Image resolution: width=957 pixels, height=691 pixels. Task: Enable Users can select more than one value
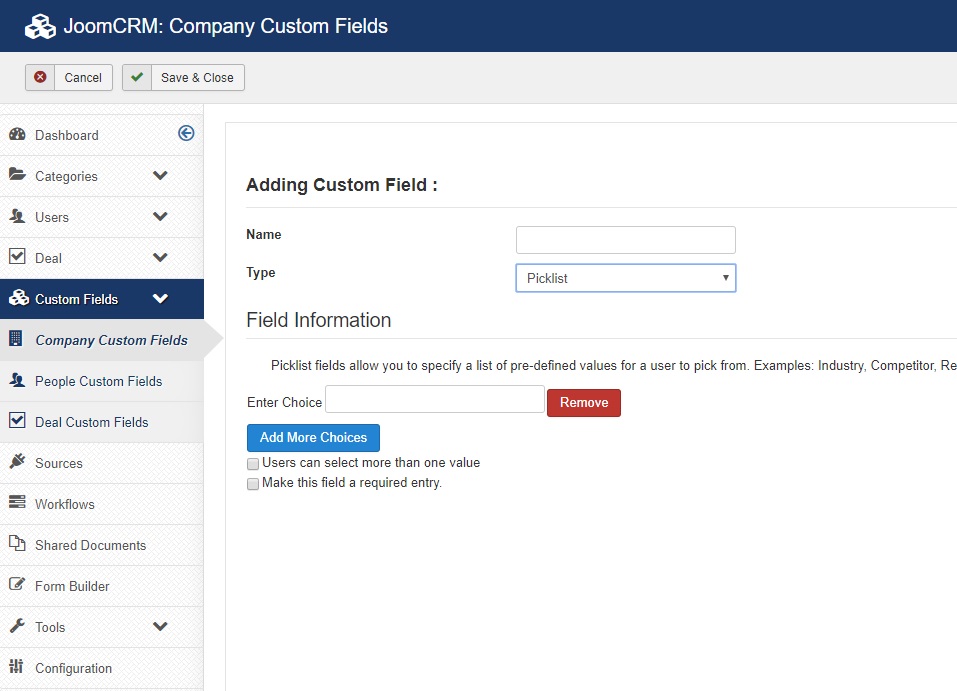coord(253,464)
